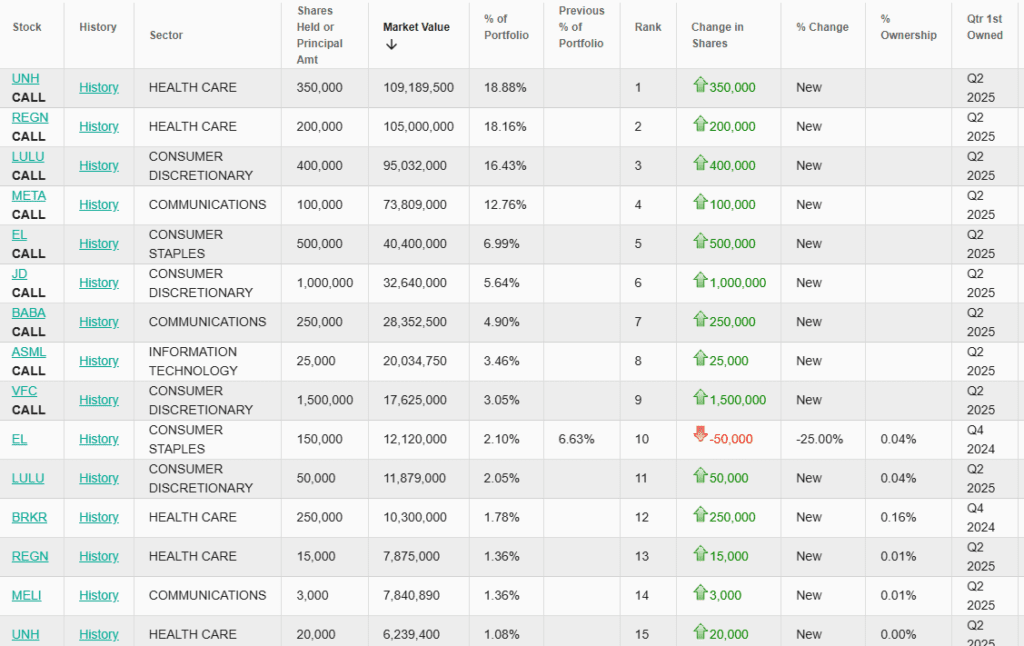Click the green arrow beside 50,000 change

click(700, 476)
